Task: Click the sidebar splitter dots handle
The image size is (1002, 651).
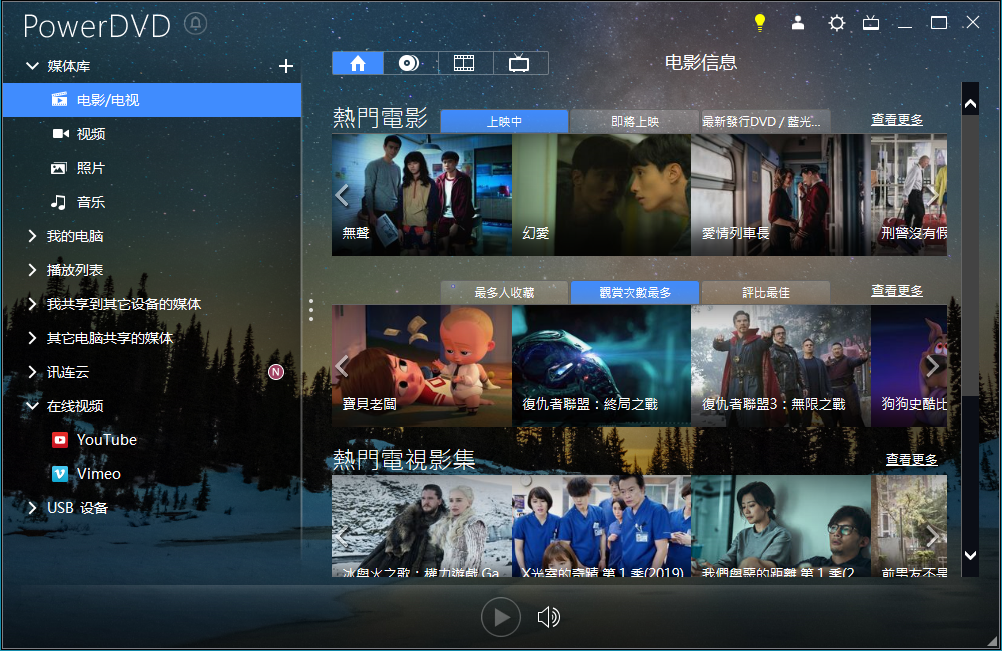Action: click(311, 310)
